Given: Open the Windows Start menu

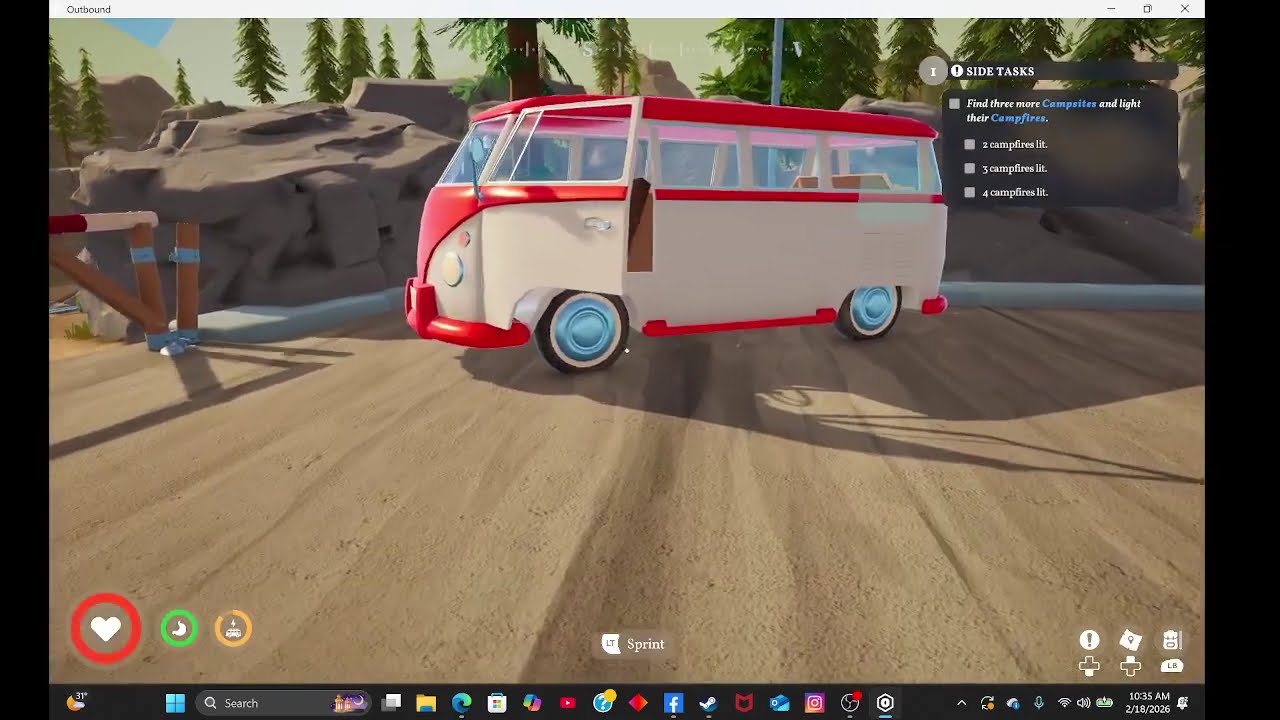Looking at the screenshot, I should coord(175,703).
